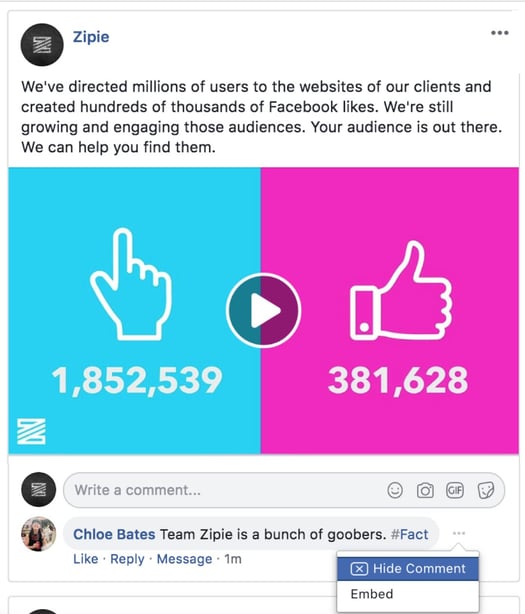Reply to Chloe Bates's comment
This screenshot has width=525, height=614.
pyautogui.click(x=127, y=559)
